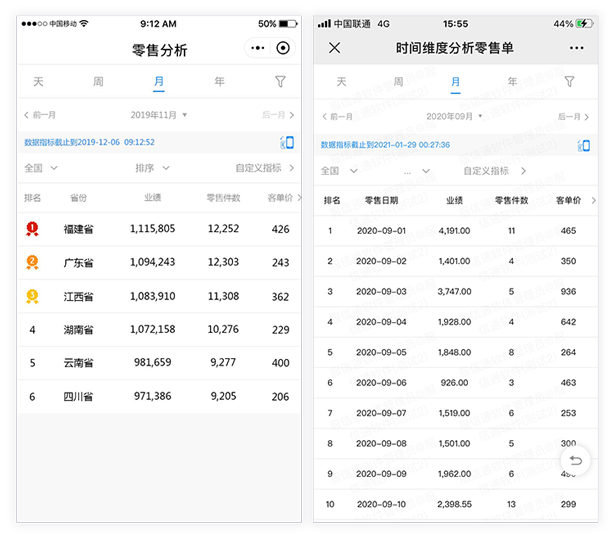Switch to the 天 tab in 零售分析
The height and width of the screenshot is (540, 614).
pos(38,81)
